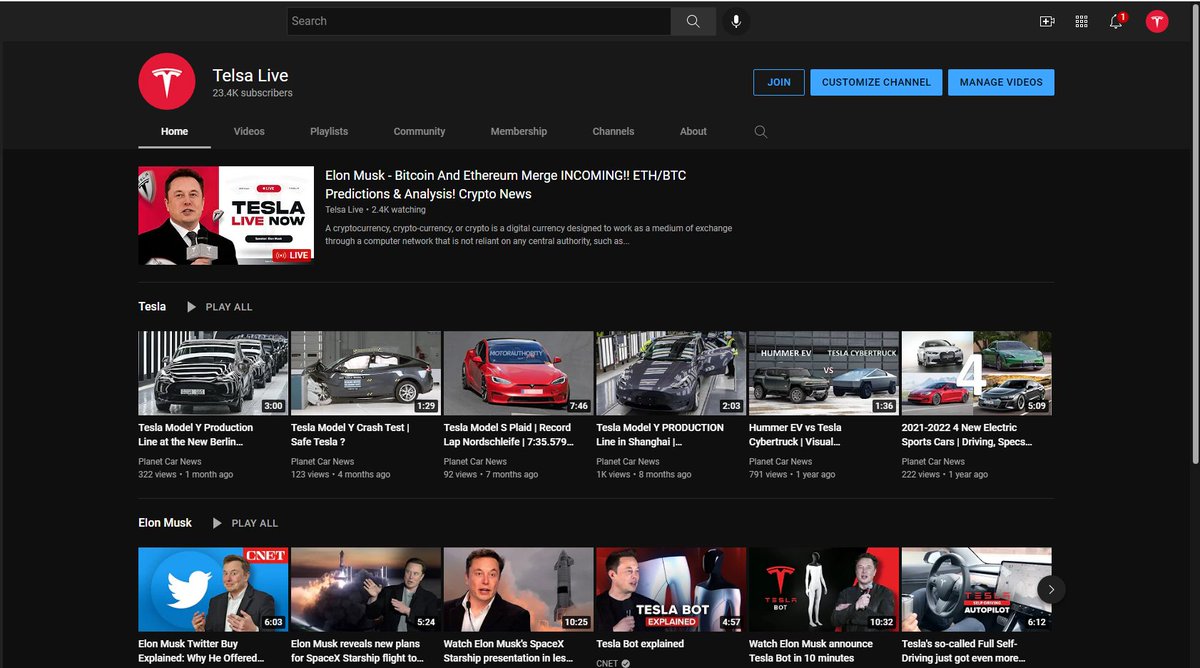1200x668 pixels.
Task: Click the search magnifier button
Action: [x=693, y=21]
